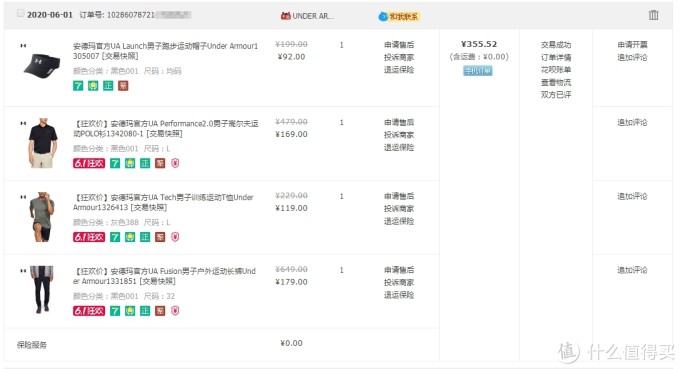Click brown square badge under Launch hat
Image resolution: width=680 pixels, height=369 pixels.
[123, 86]
